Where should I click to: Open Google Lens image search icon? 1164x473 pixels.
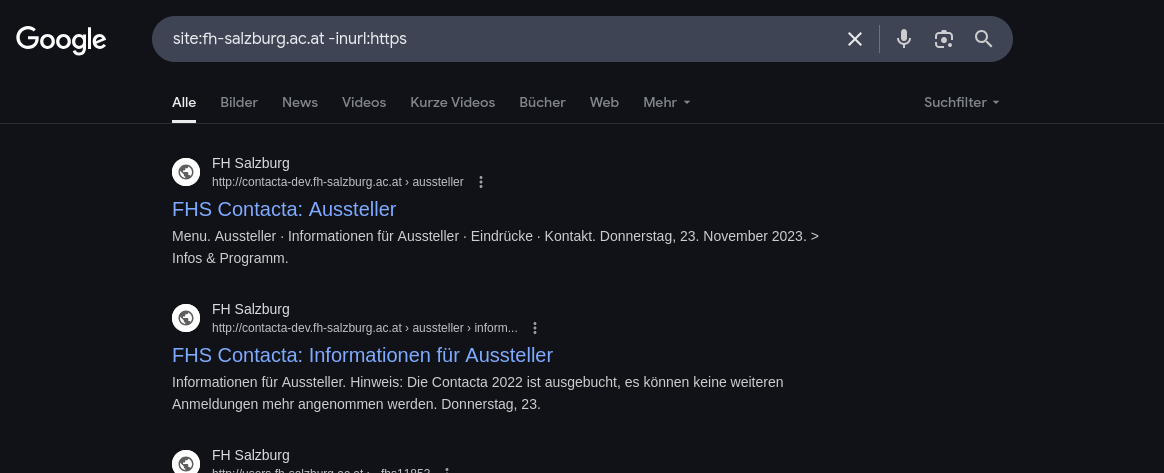pyautogui.click(x=943, y=39)
